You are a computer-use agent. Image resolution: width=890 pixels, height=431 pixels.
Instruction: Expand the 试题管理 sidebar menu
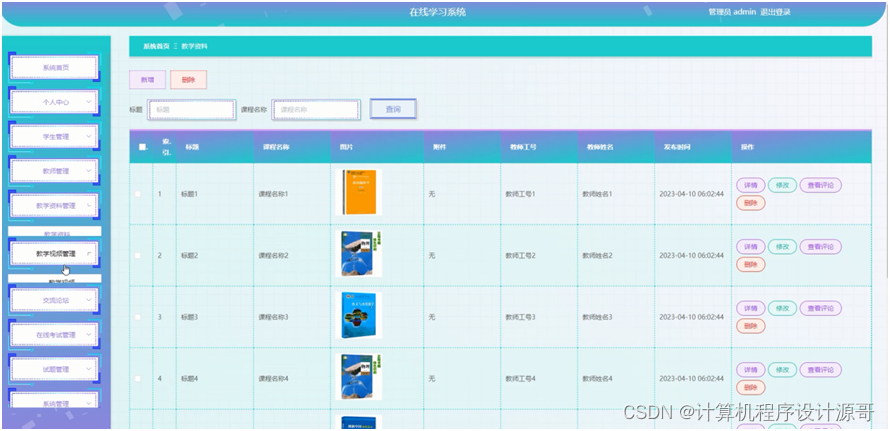(54, 369)
